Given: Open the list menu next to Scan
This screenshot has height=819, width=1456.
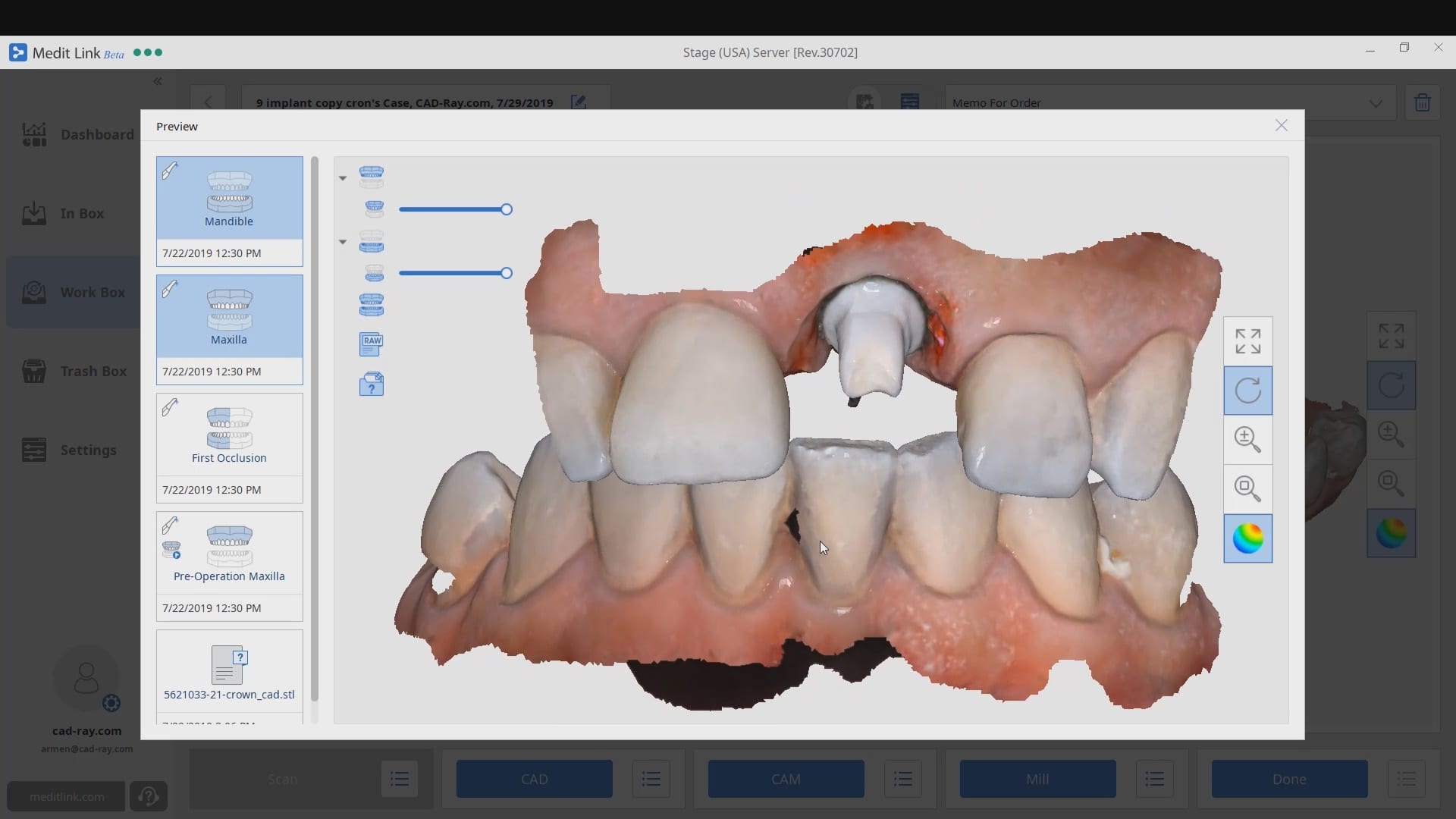Looking at the screenshot, I should 400,779.
